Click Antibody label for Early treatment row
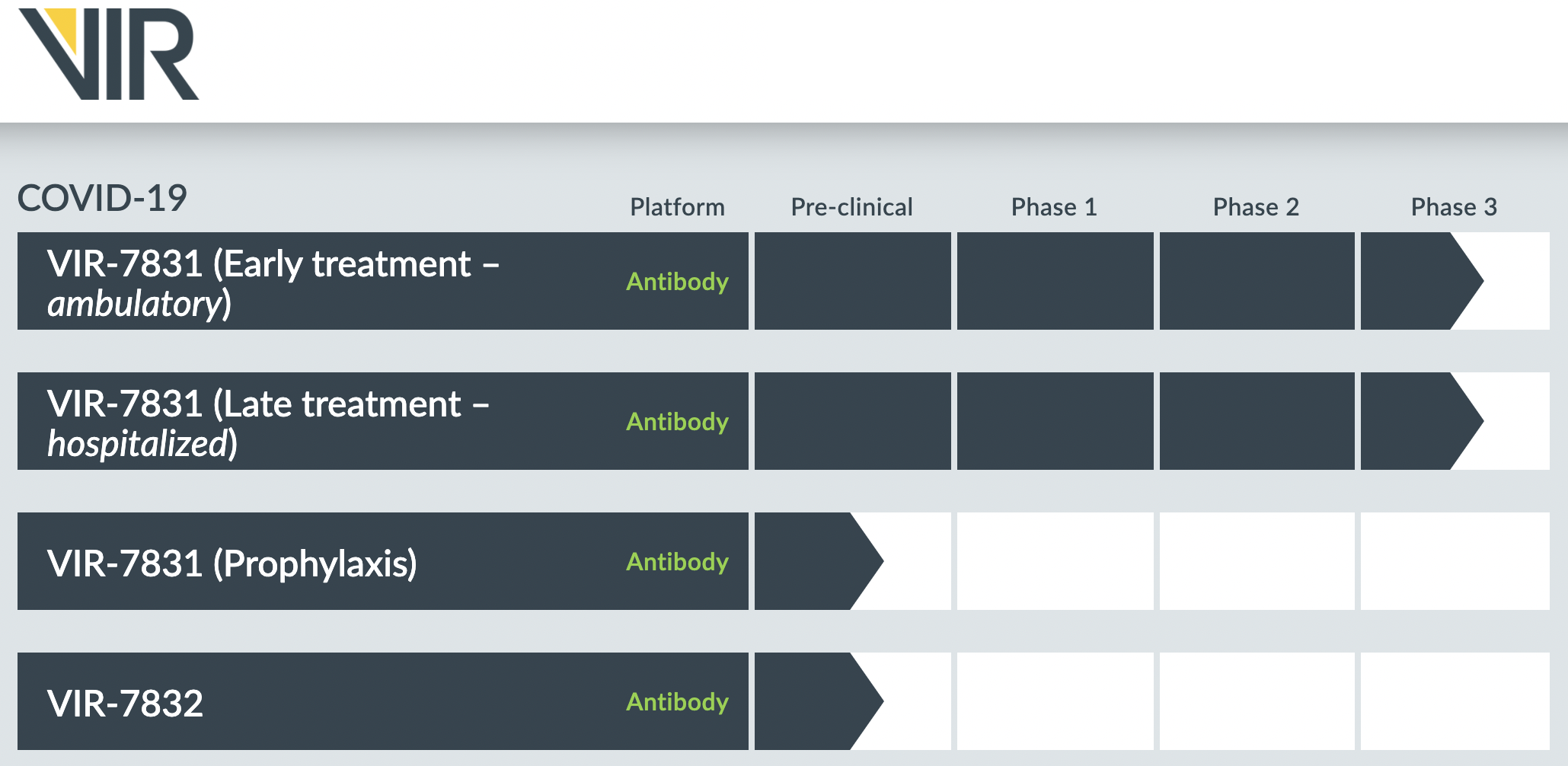The image size is (1568, 766). pos(677,282)
